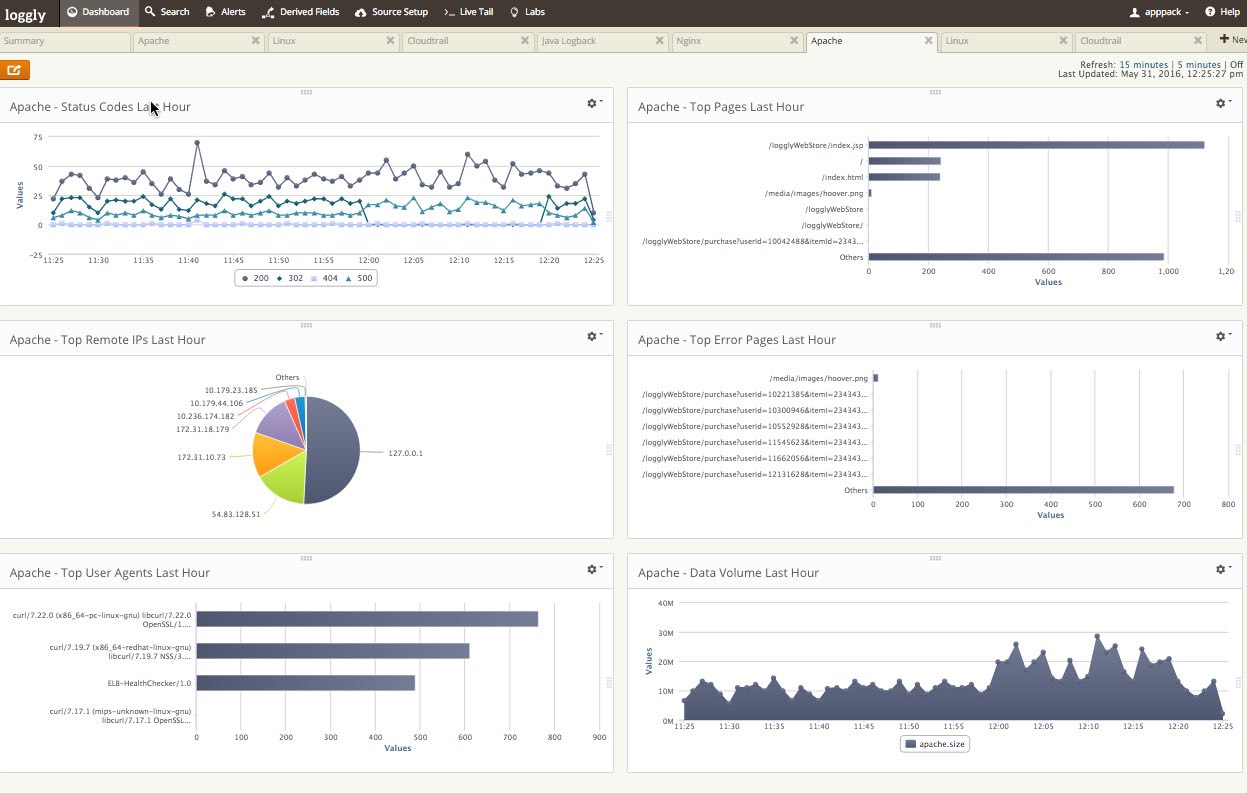The height and width of the screenshot is (793, 1247).
Task: Click the orange edit dashboard icon
Action: point(15,70)
